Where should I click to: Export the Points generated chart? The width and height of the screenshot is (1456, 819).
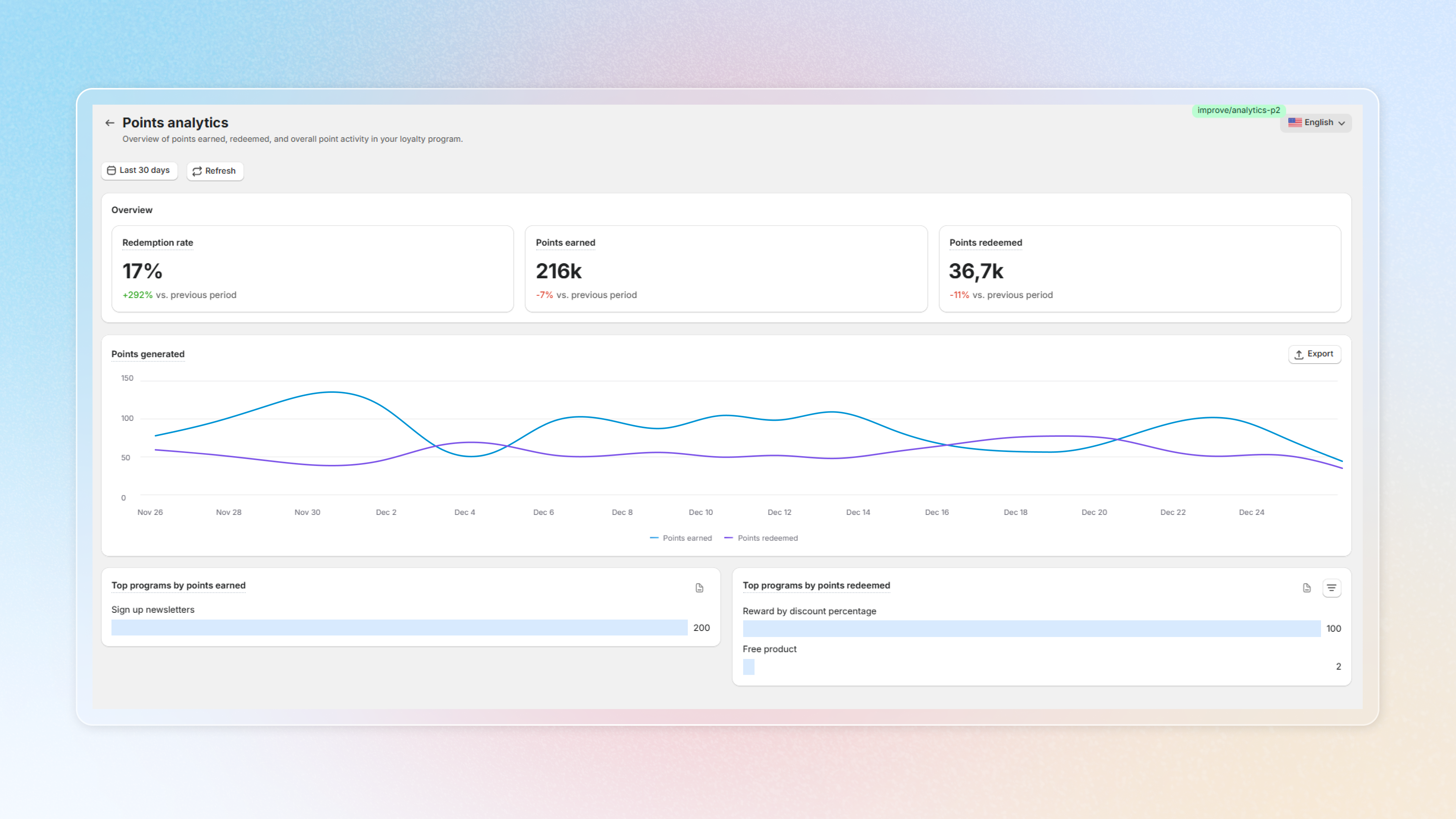pos(1314,354)
